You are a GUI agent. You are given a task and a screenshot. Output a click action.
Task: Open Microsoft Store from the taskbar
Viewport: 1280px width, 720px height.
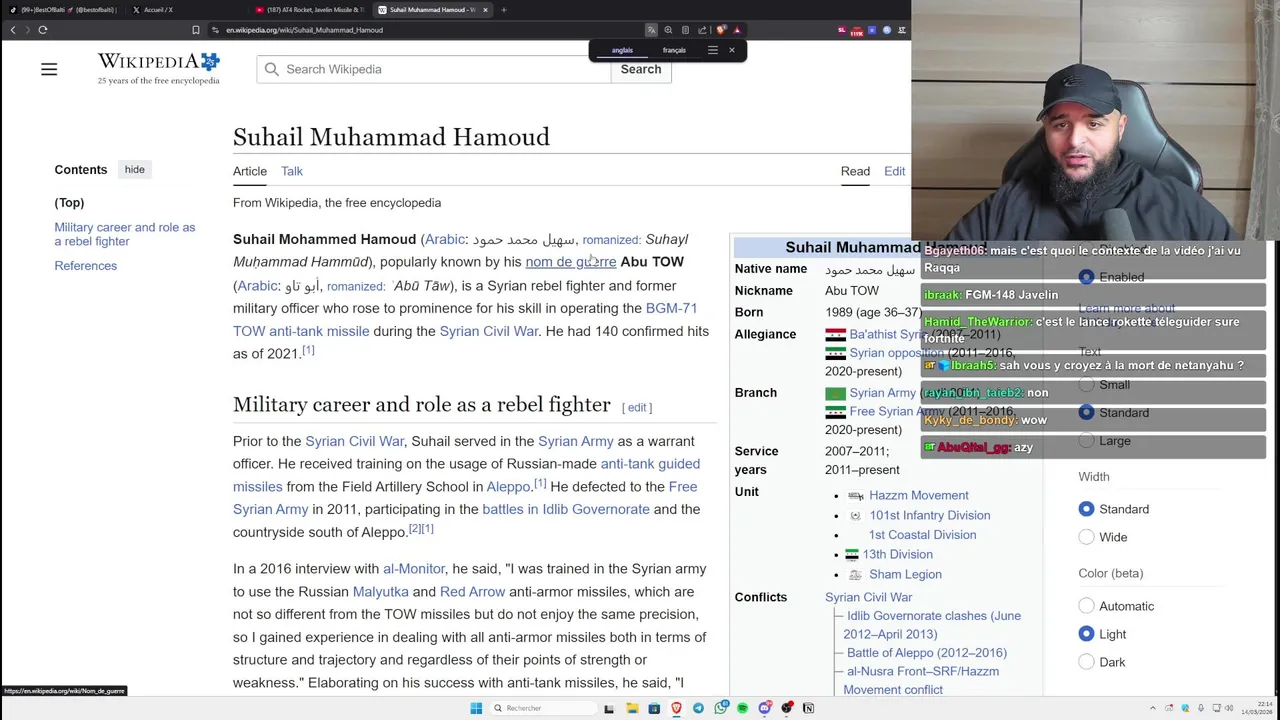coord(654,708)
